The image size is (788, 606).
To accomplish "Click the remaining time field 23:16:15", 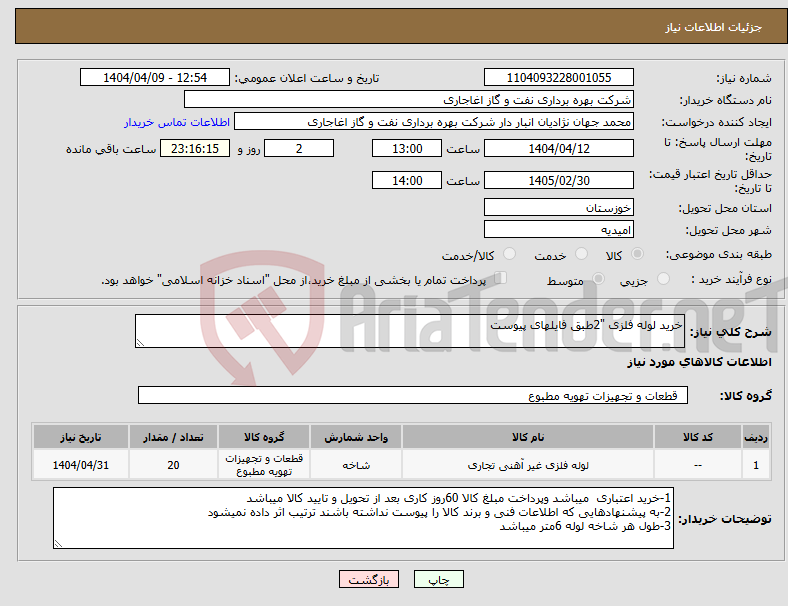I will click(x=195, y=148).
